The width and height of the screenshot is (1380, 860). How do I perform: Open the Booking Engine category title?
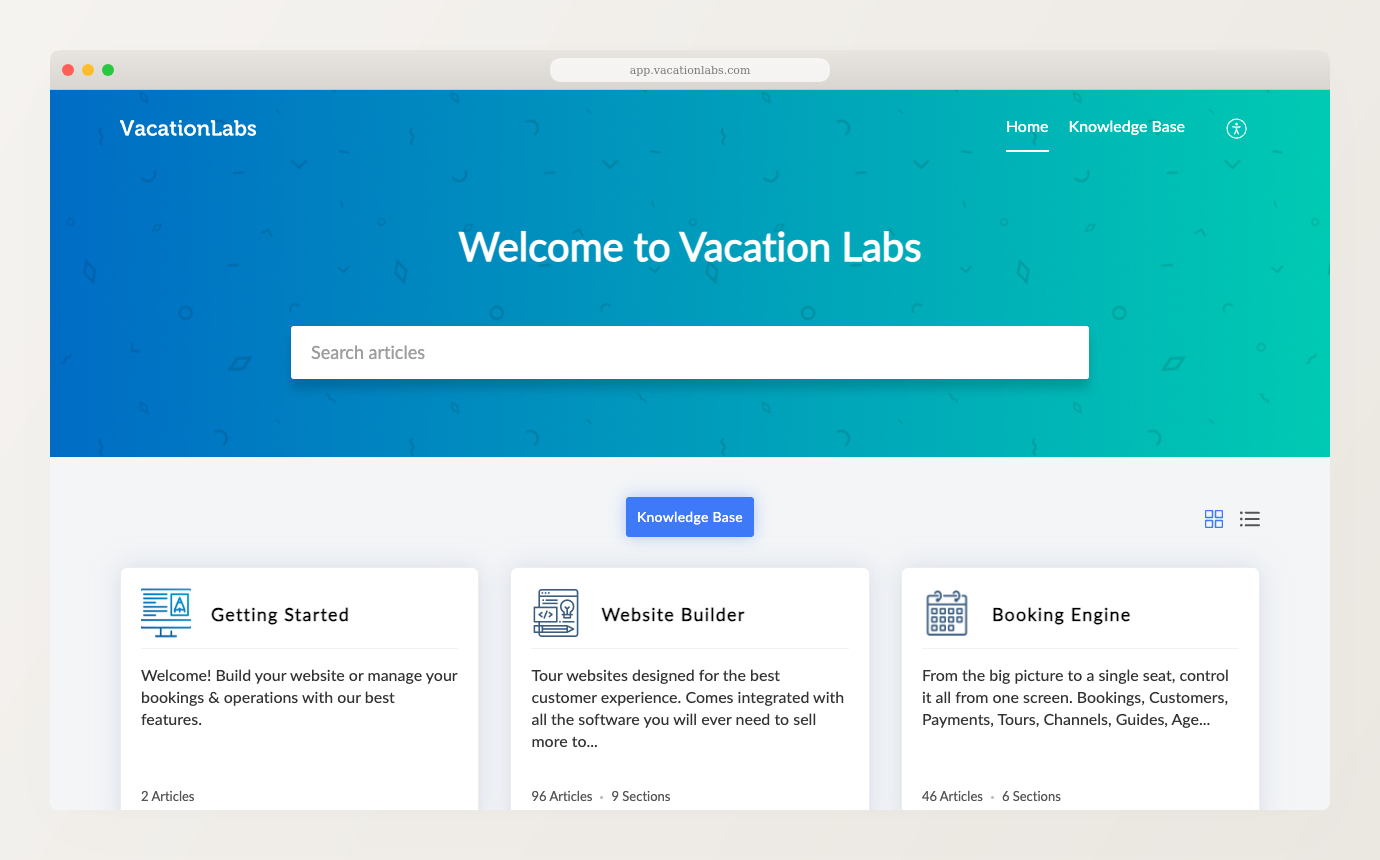click(1061, 615)
